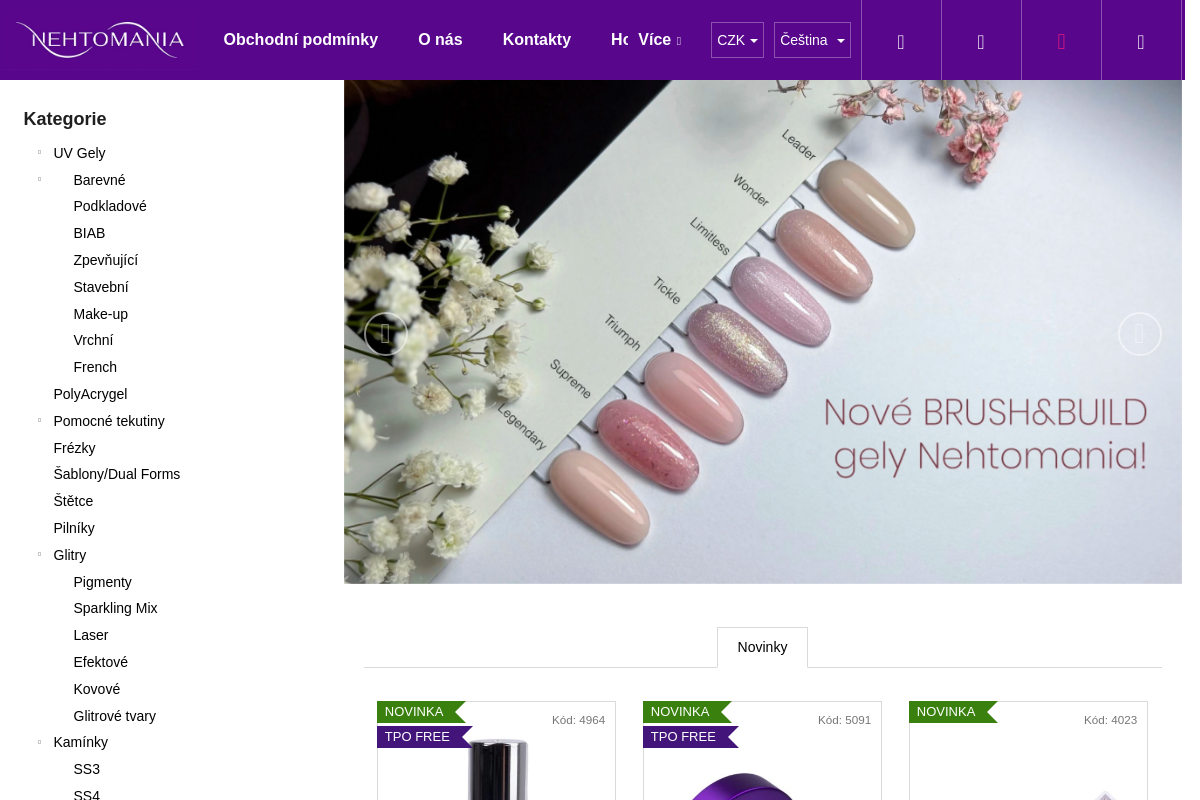Open the UV Gely category
Viewport: 1200px width, 800px height.
tap(79, 153)
